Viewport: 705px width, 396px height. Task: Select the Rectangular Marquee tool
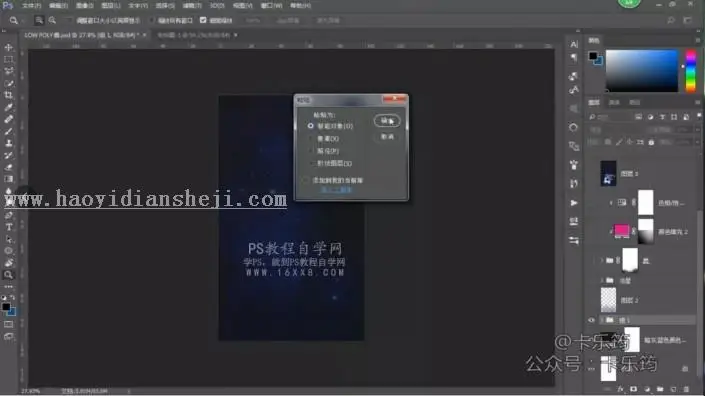click(9, 59)
